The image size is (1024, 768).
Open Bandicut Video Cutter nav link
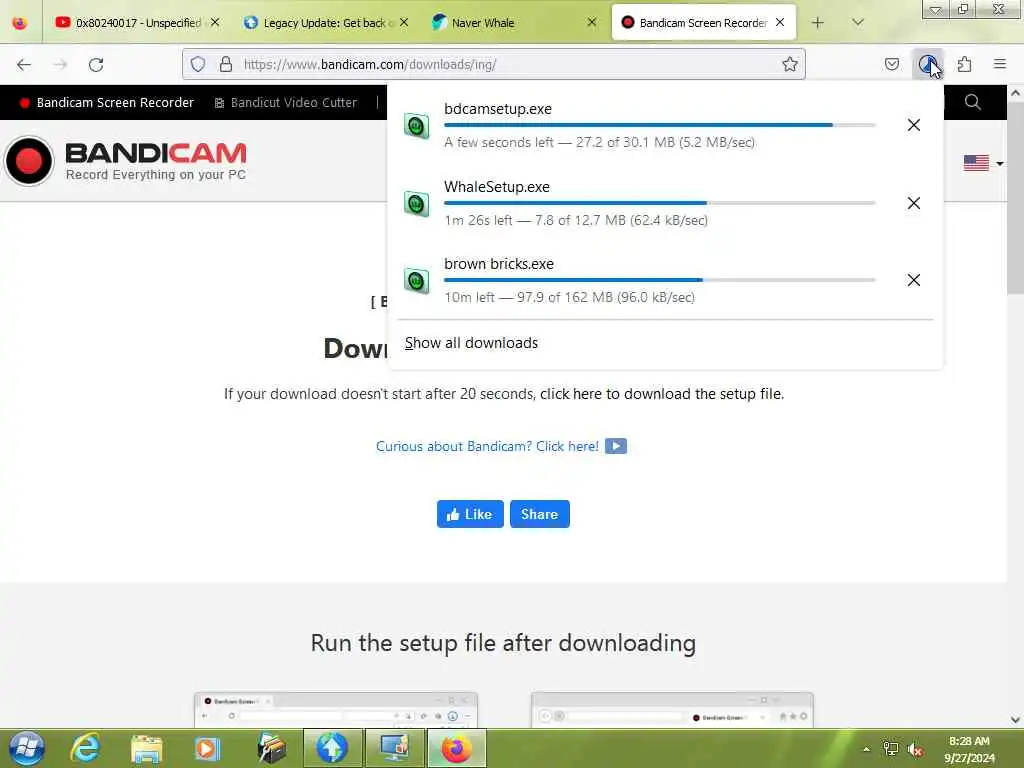[286, 103]
